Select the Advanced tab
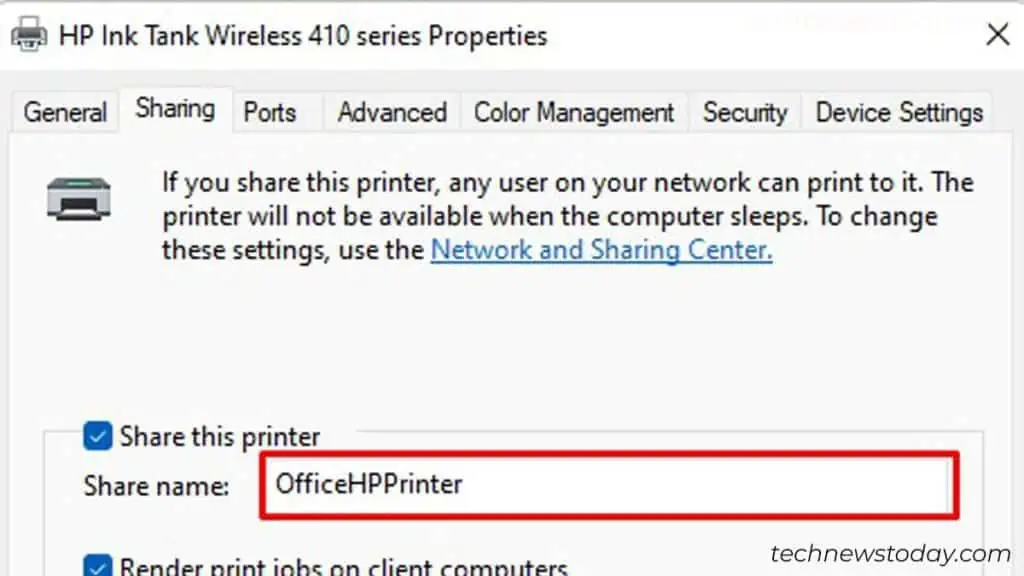Viewport: 1024px width, 576px height. coord(391,112)
